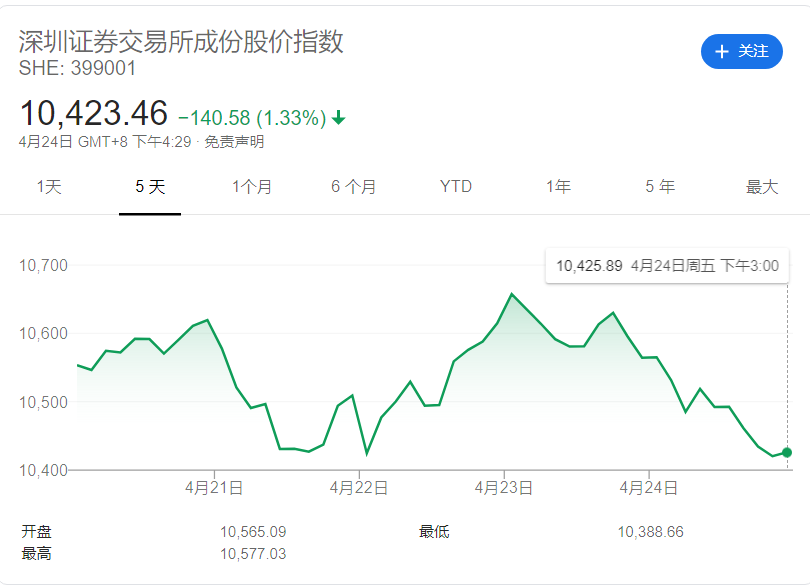Click the green data point dot on chart
810x585 pixels.
click(787, 452)
